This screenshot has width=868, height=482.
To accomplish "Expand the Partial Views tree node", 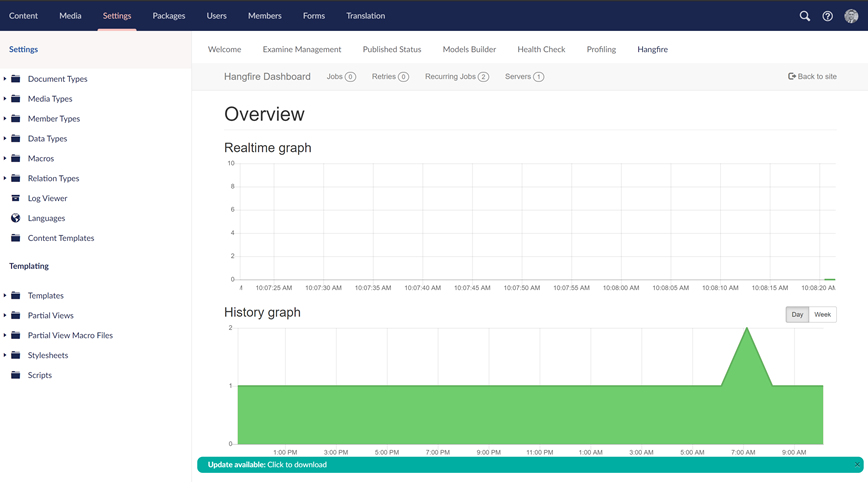I will (5, 315).
